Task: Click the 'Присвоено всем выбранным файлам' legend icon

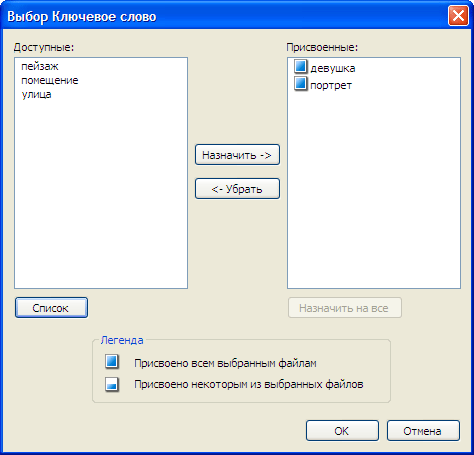Action: pos(112,362)
